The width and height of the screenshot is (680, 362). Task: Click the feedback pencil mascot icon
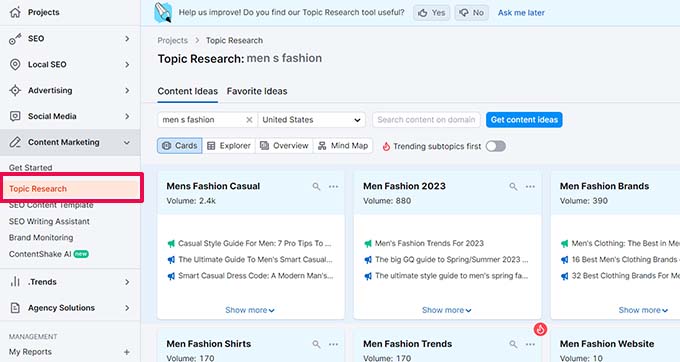(x=163, y=13)
